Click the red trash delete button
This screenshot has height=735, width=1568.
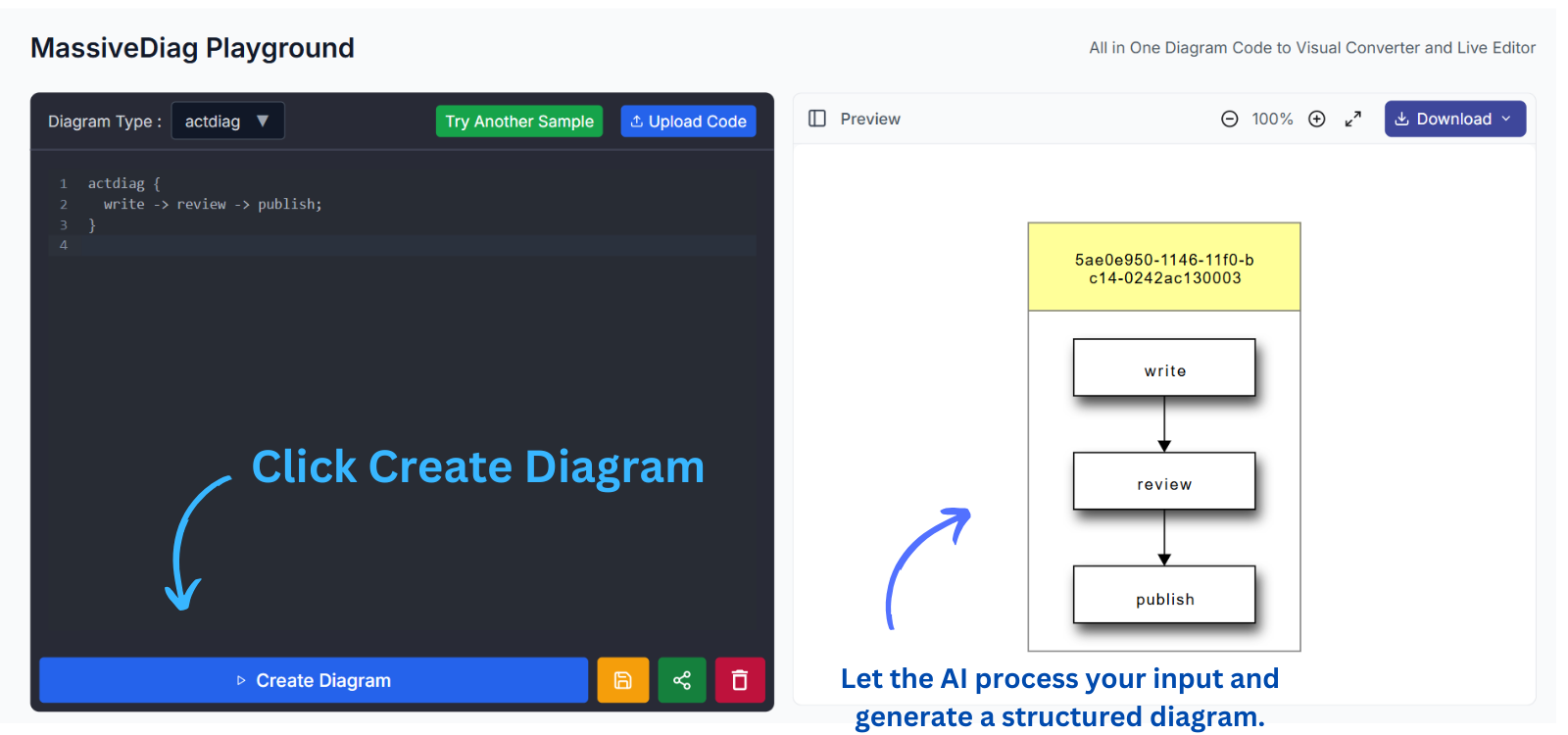click(x=740, y=680)
